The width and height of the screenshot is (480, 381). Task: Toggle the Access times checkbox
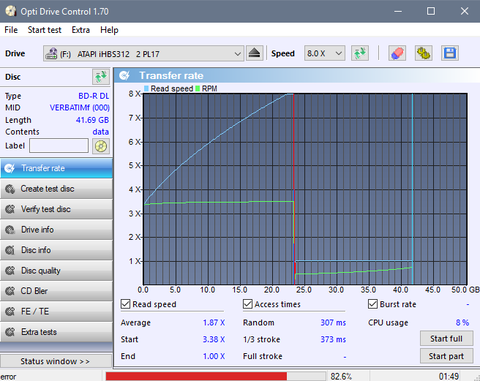(x=248, y=304)
